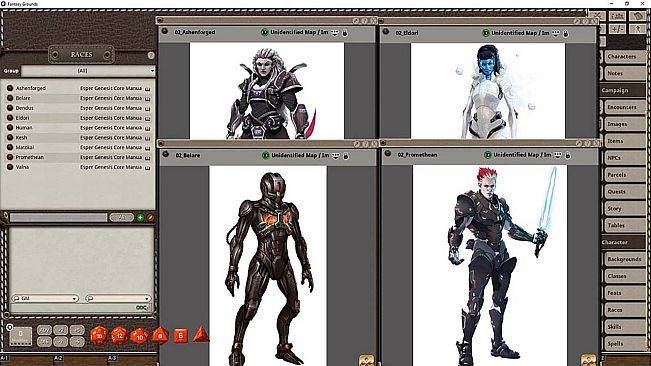Click the mask icon in 02_Eldori window
Viewport: 651px width, 366px height.
[x=556, y=33]
